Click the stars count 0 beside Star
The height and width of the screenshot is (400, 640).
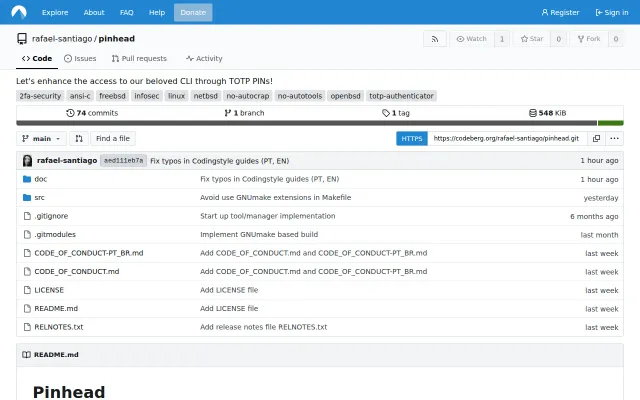pyautogui.click(x=558, y=39)
